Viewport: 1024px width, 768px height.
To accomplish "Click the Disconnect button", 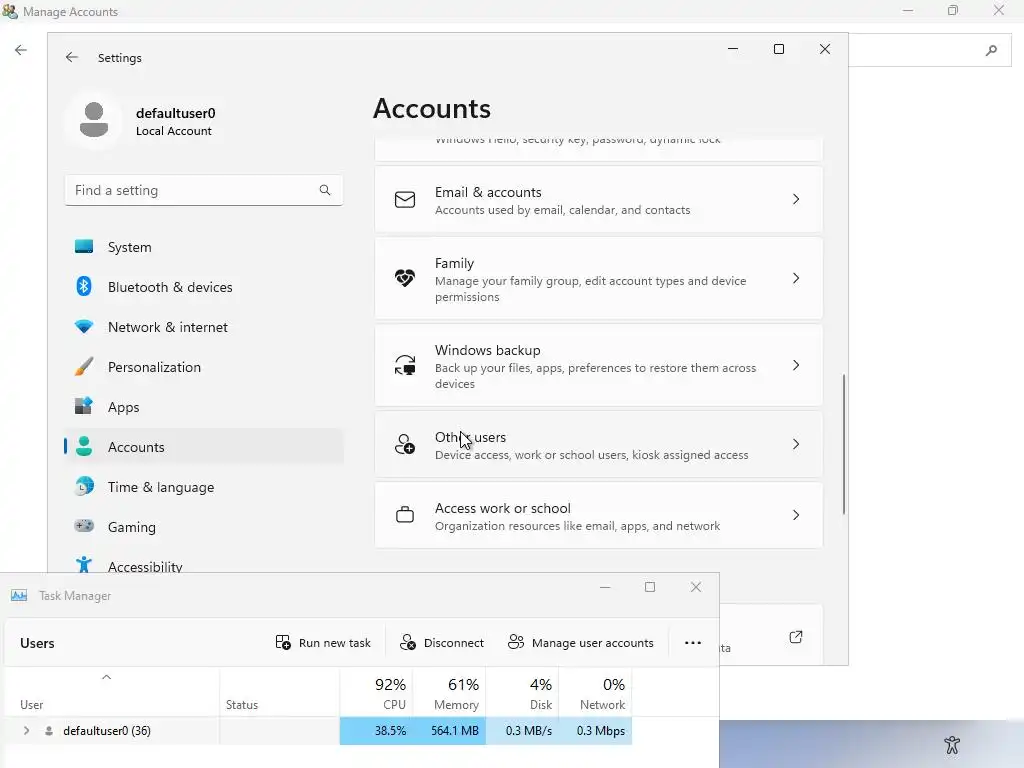I will click(x=442, y=643).
